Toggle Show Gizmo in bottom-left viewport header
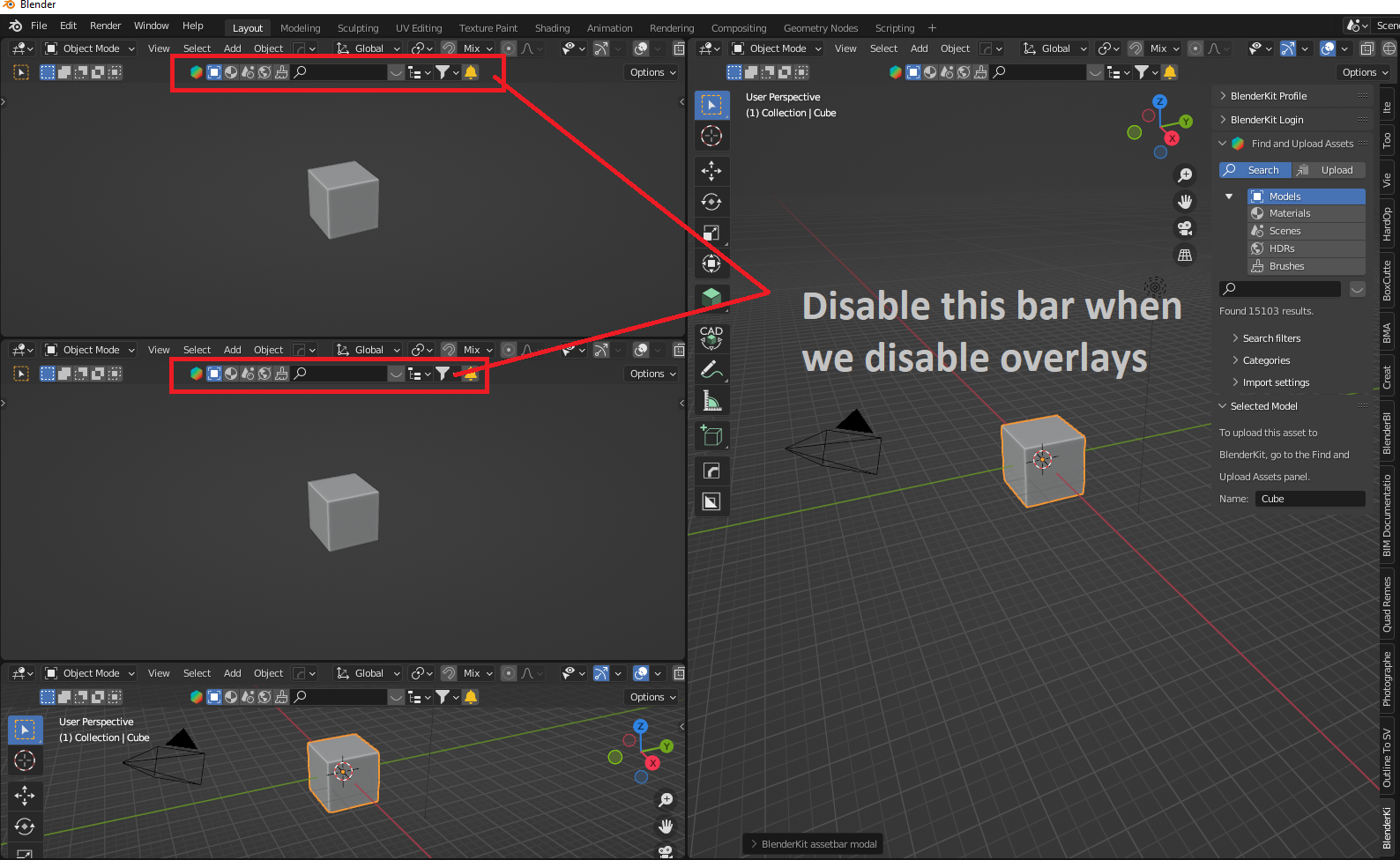This screenshot has height=860, width=1400. click(x=601, y=673)
